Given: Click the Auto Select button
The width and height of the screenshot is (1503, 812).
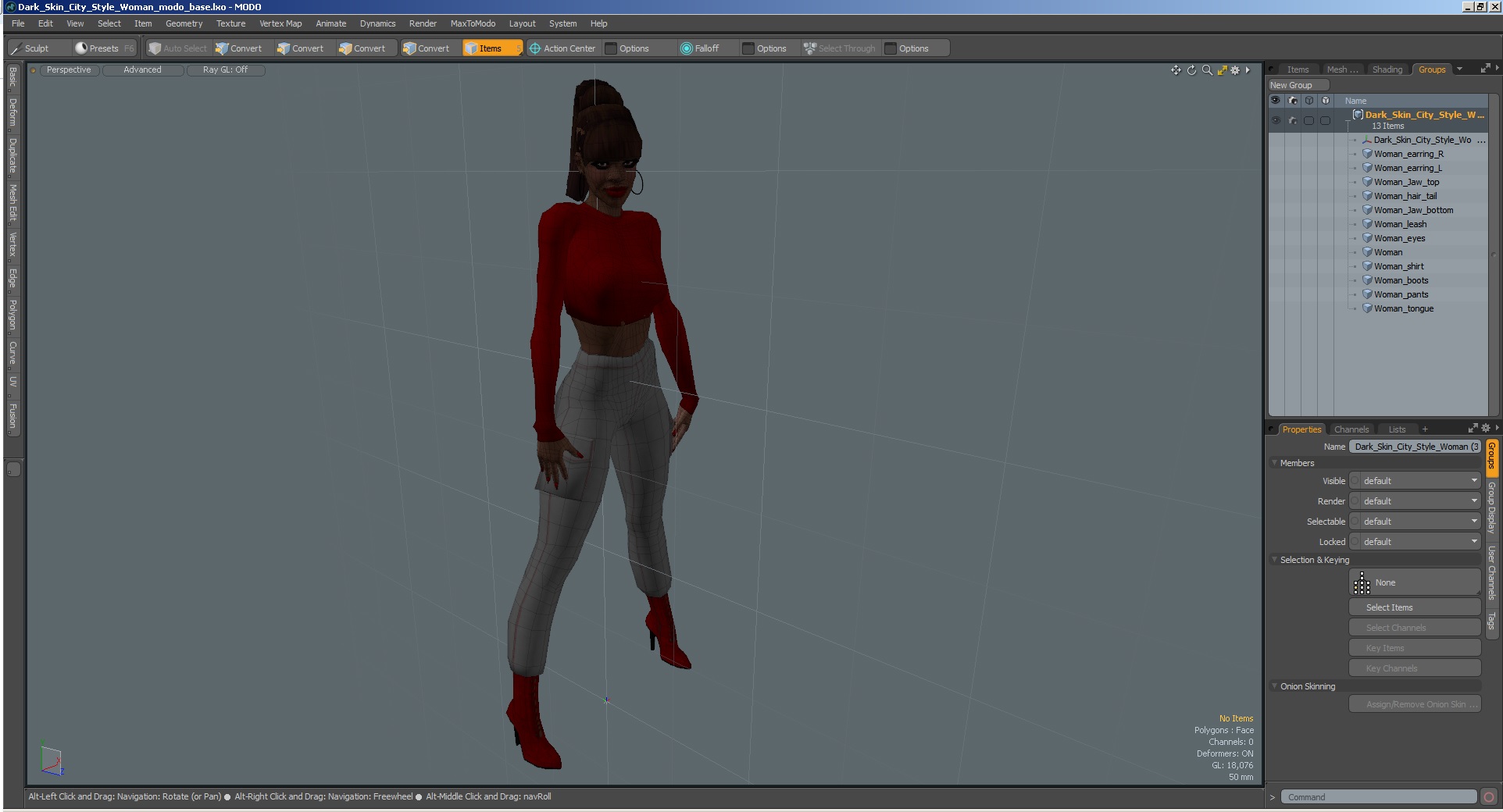Looking at the screenshot, I should (x=177, y=48).
